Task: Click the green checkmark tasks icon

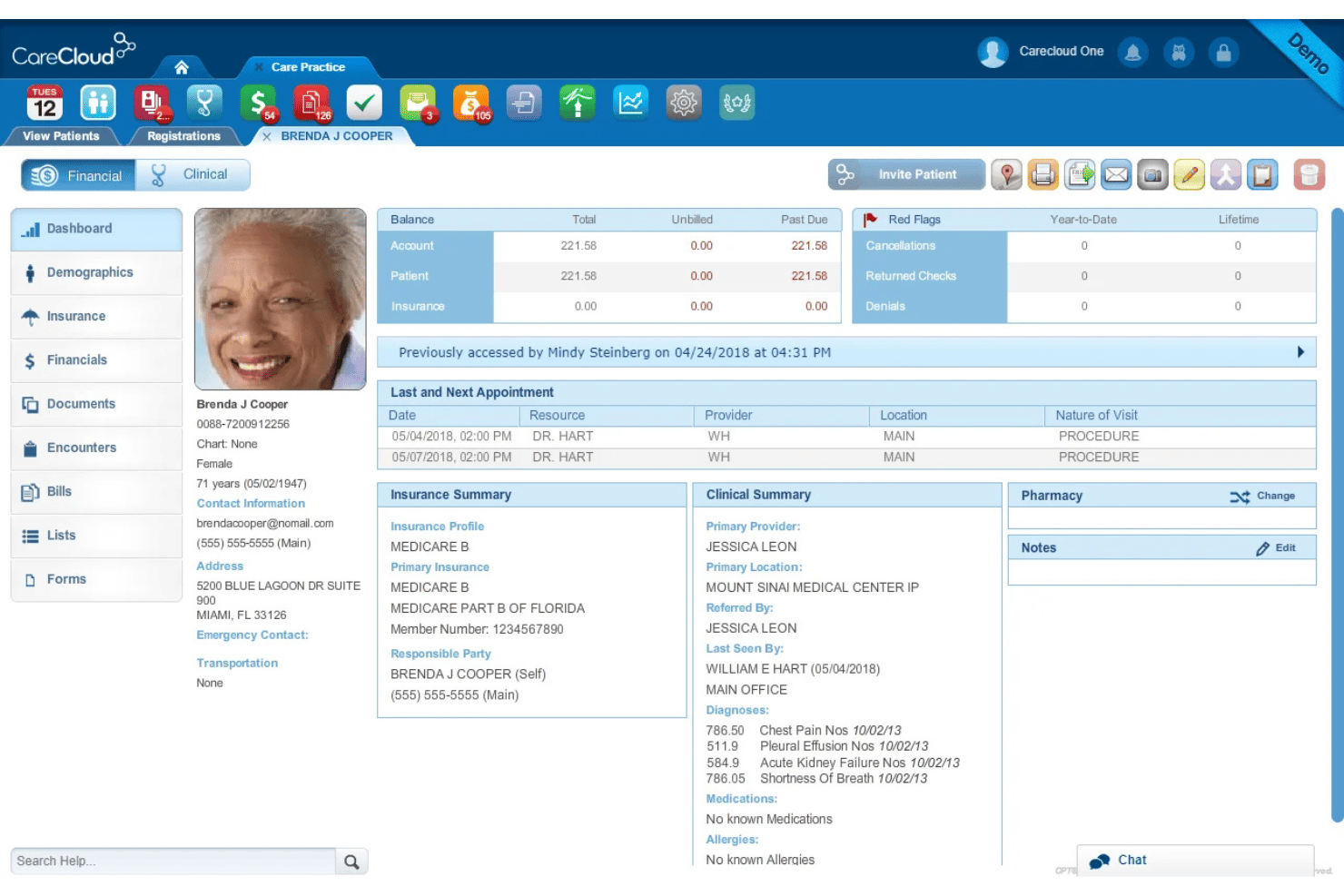Action: 364,103
